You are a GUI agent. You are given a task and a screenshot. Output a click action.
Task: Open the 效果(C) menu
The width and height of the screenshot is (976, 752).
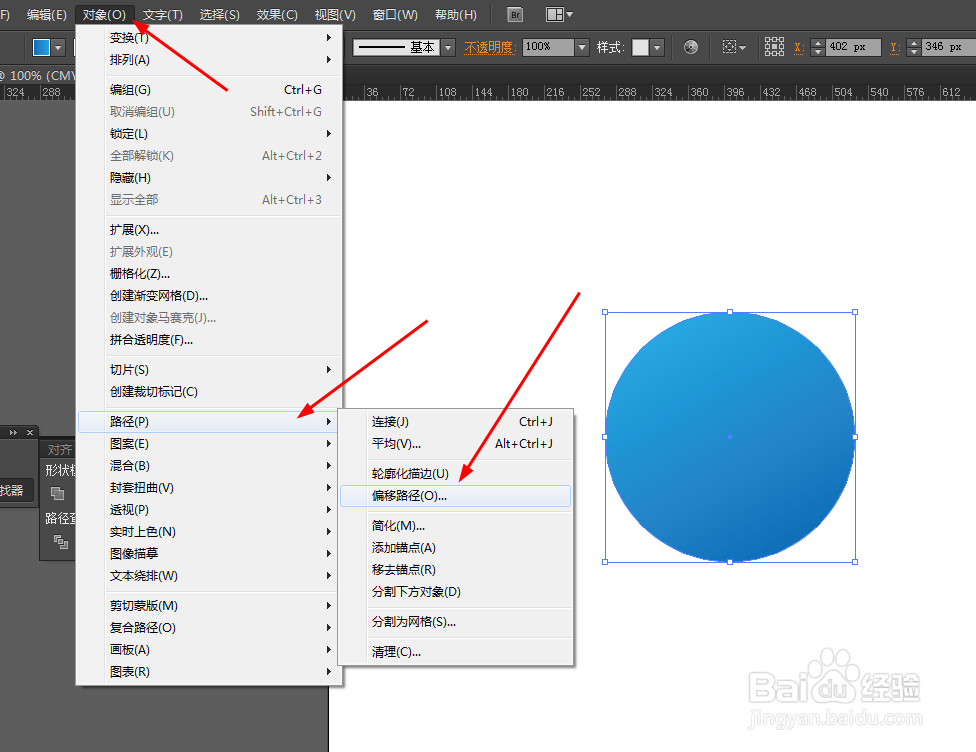click(x=277, y=14)
